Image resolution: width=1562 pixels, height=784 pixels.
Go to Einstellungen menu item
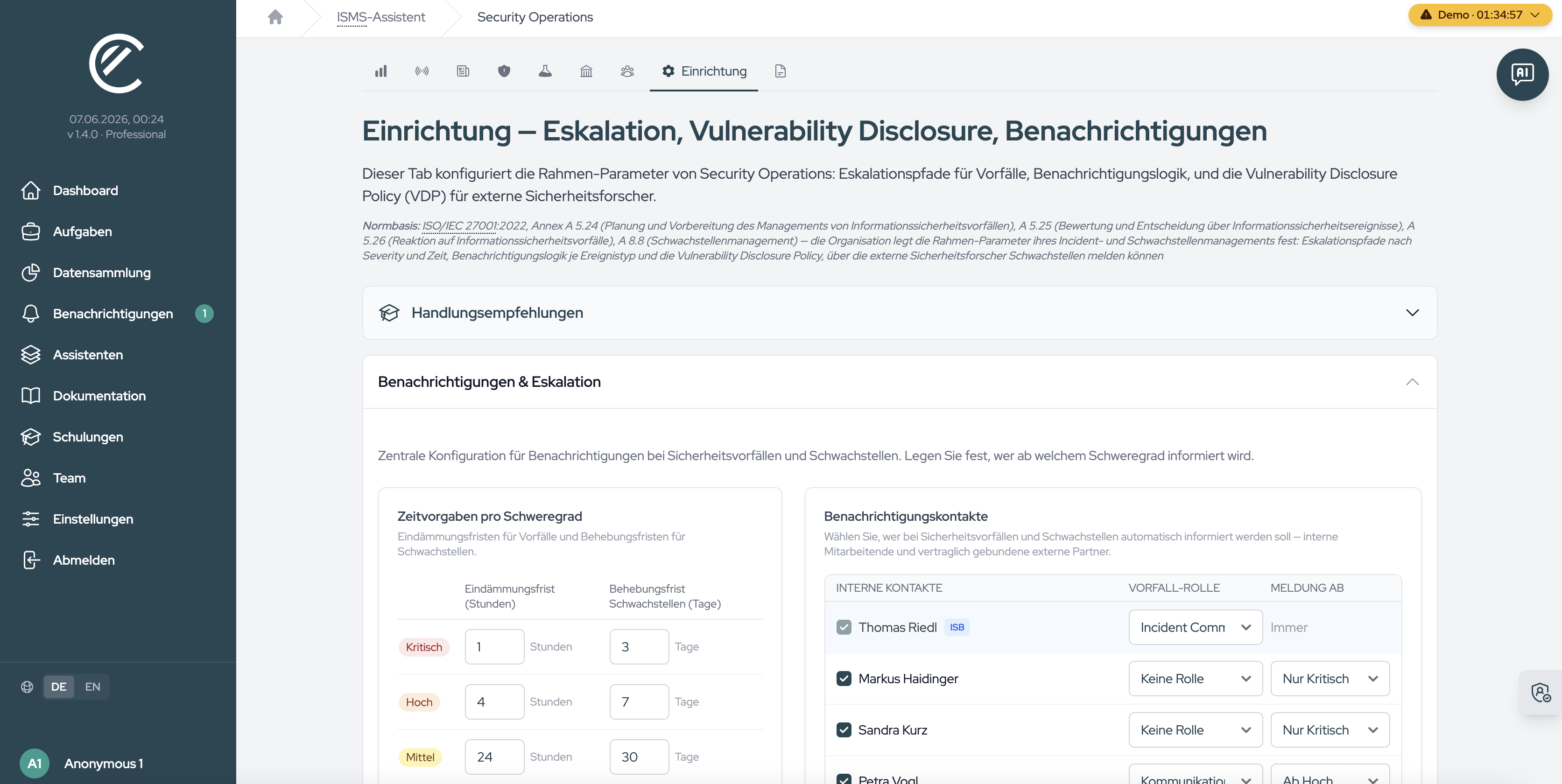coord(93,519)
